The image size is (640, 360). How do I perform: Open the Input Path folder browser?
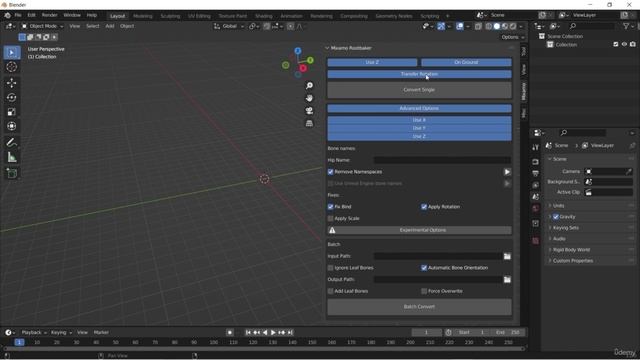tap(507, 256)
